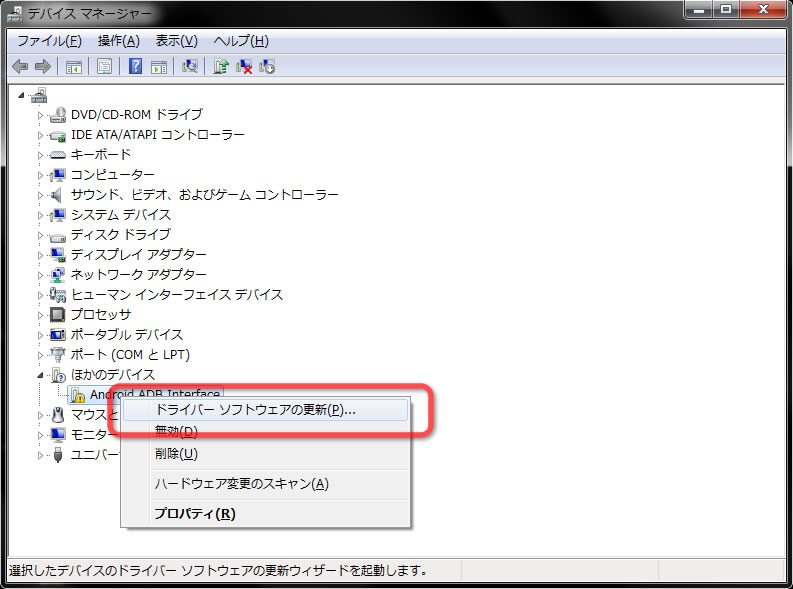Click the Back arrow toolbar button
The width and height of the screenshot is (793, 589).
click(19, 66)
